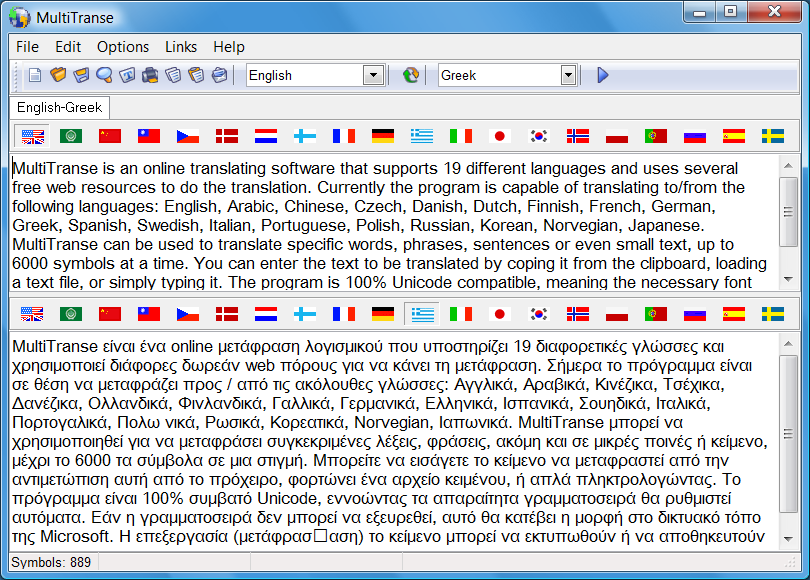
Task: Choose Danish flag in source flag row
Action: coord(227,136)
